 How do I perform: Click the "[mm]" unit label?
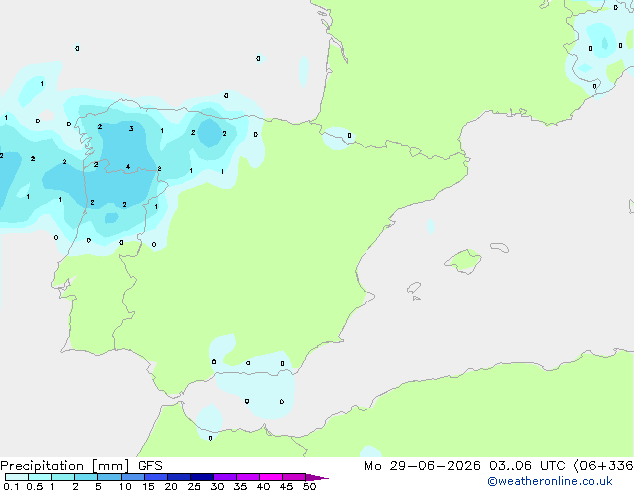coord(110,466)
